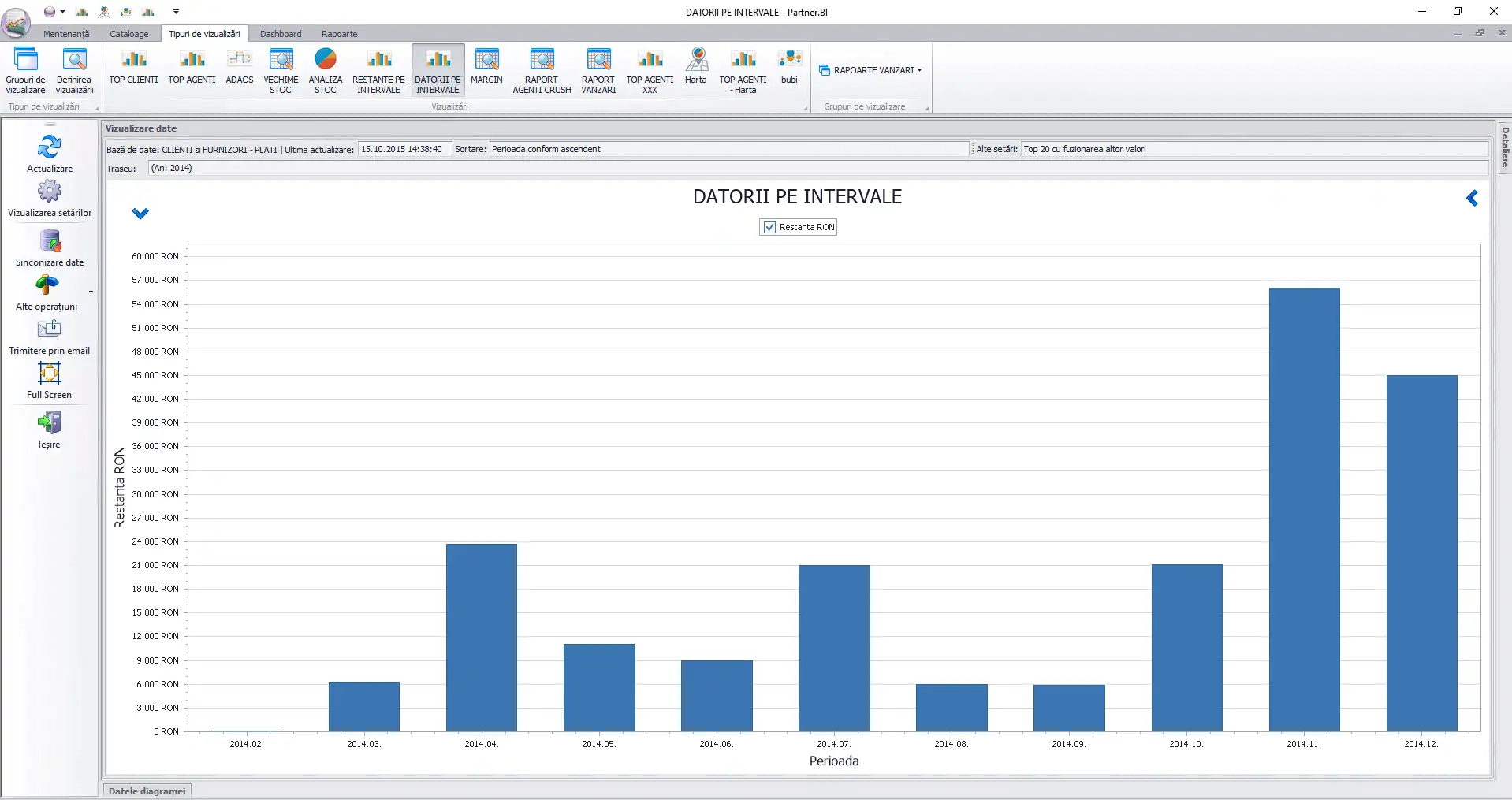The height and width of the screenshot is (800, 1512).
Task: Click the 2014.12. bar in chart
Action: click(x=1422, y=553)
